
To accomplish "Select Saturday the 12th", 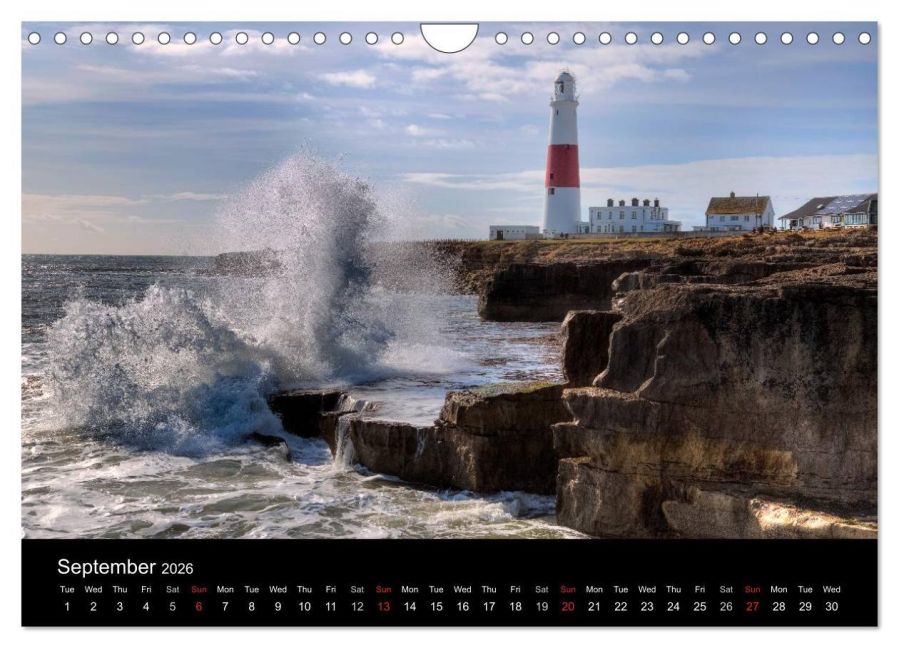I will coord(357,607).
